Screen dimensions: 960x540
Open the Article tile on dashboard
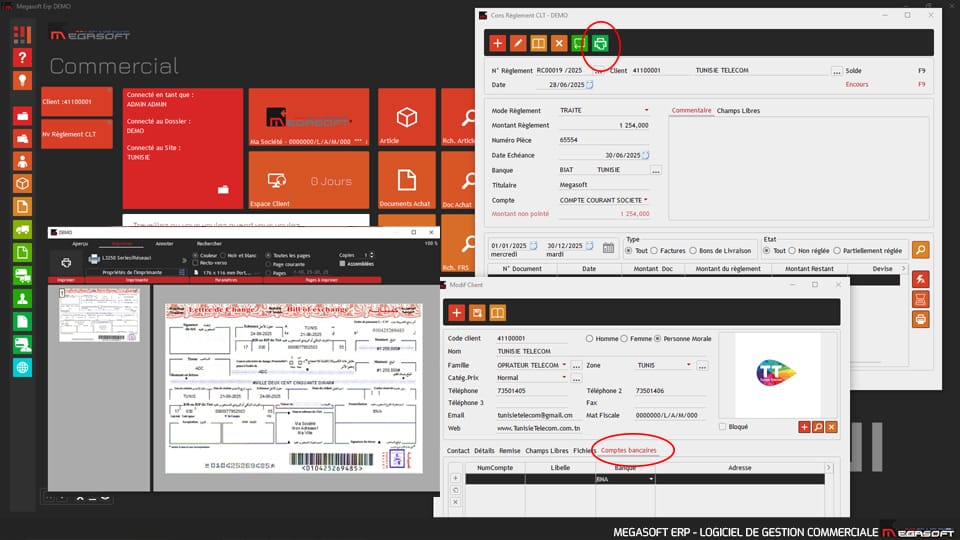(x=406, y=120)
